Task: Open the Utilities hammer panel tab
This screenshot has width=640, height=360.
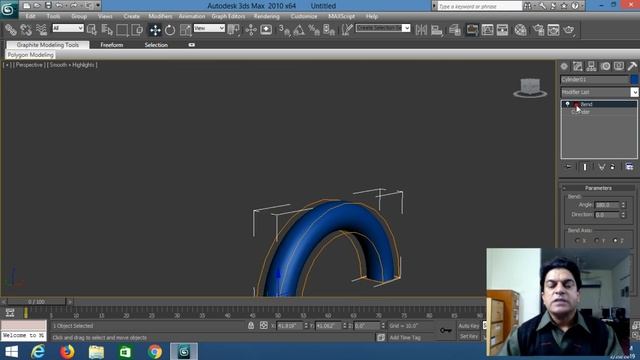Action: [x=632, y=66]
